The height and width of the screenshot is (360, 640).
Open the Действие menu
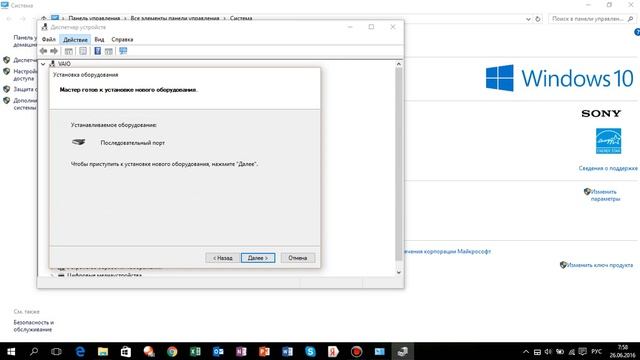75,40
